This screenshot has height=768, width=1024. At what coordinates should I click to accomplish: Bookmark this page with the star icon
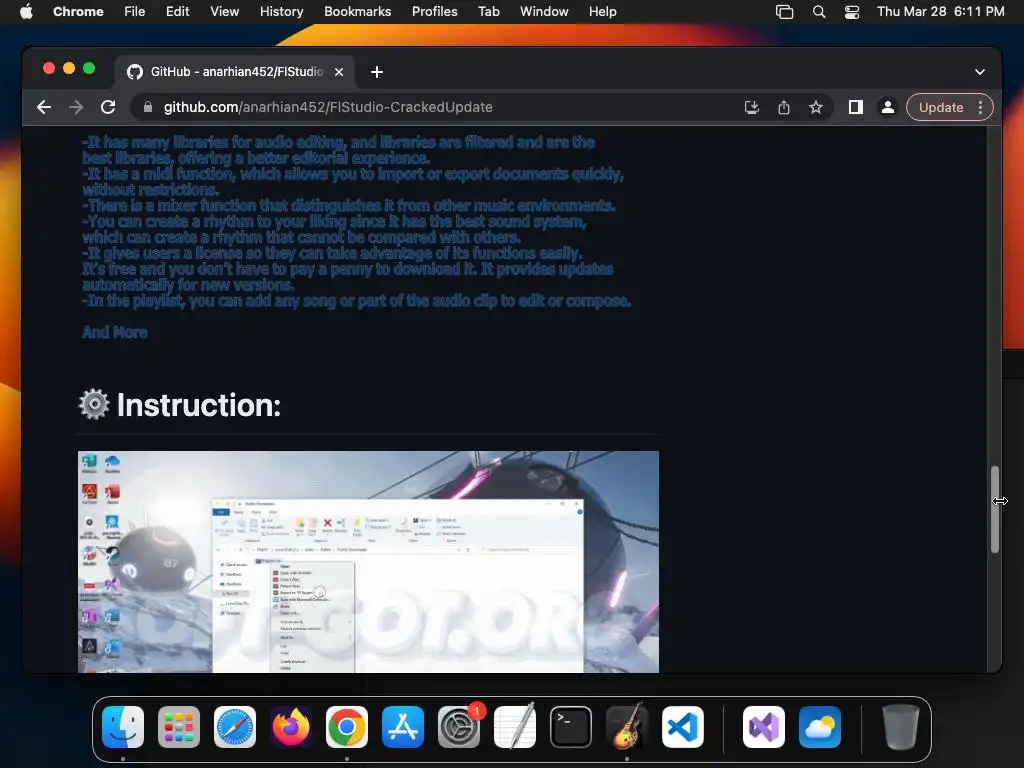point(816,107)
